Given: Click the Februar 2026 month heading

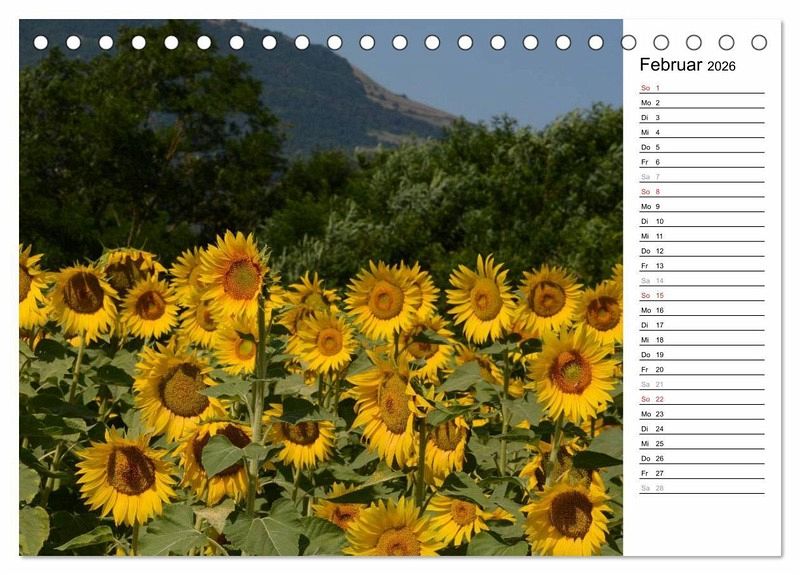Looking at the screenshot, I should (x=687, y=65).
